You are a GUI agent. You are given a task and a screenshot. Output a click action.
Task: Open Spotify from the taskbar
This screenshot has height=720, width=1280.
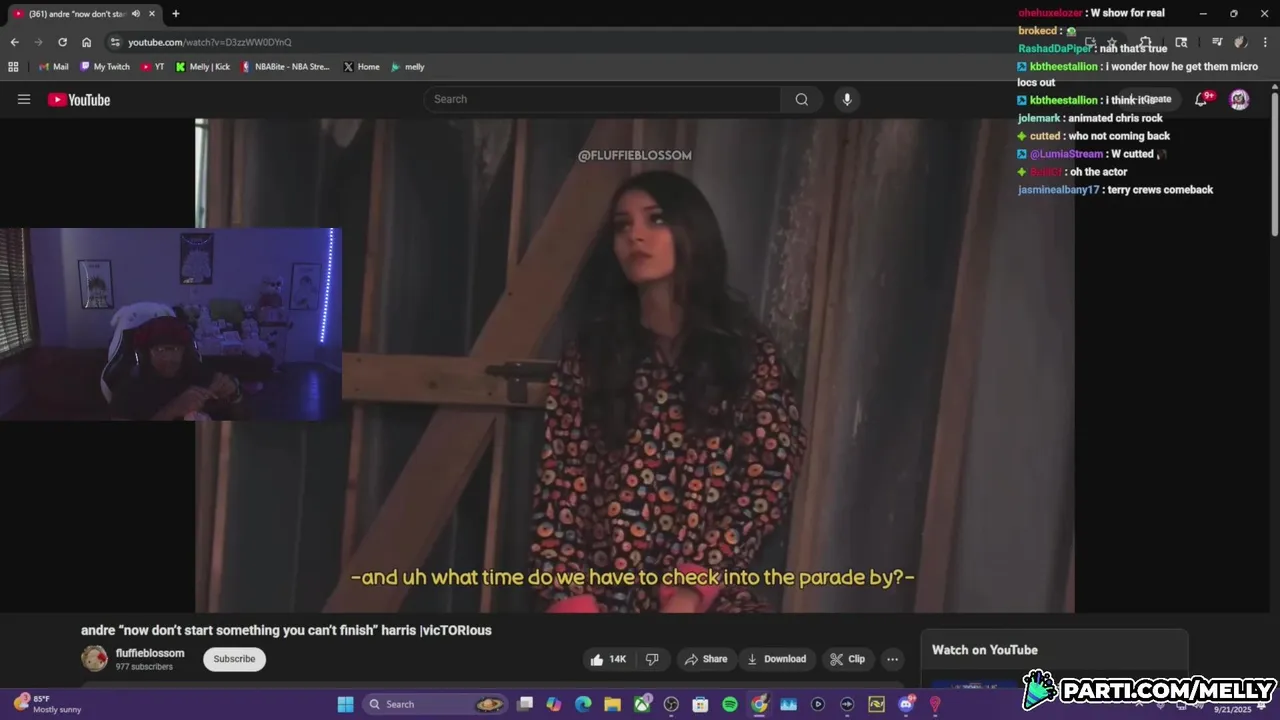coord(730,704)
